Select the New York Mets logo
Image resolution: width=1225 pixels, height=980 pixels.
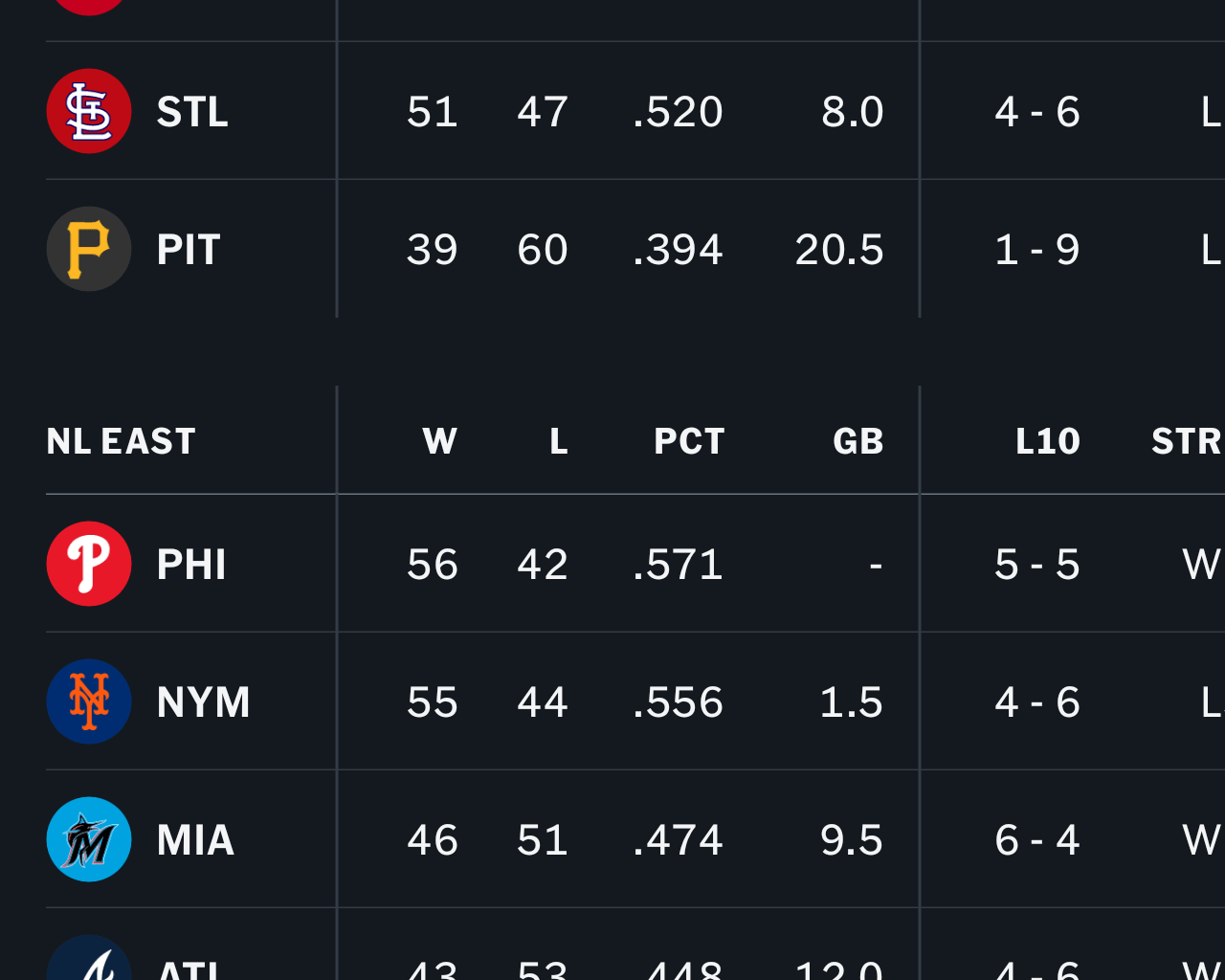pyautogui.click(x=89, y=702)
